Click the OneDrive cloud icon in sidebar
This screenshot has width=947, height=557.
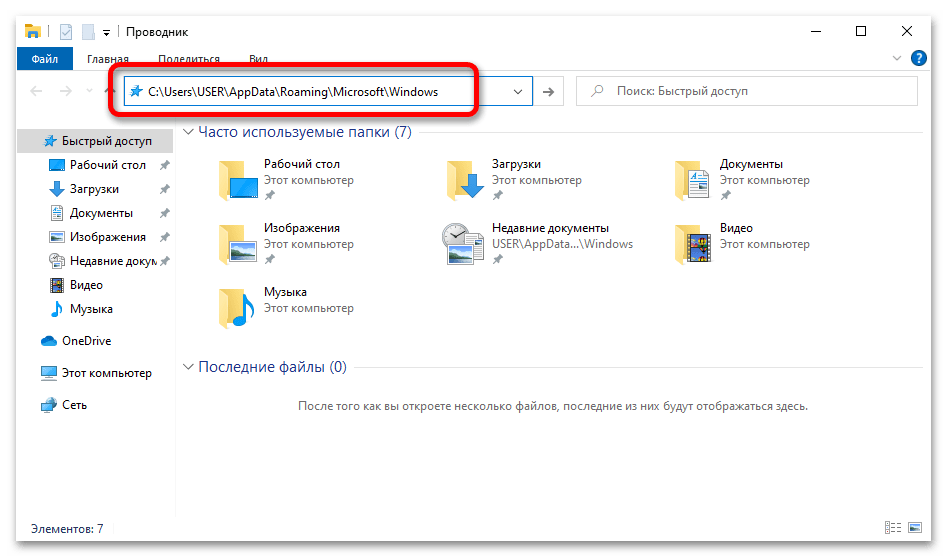pos(49,341)
